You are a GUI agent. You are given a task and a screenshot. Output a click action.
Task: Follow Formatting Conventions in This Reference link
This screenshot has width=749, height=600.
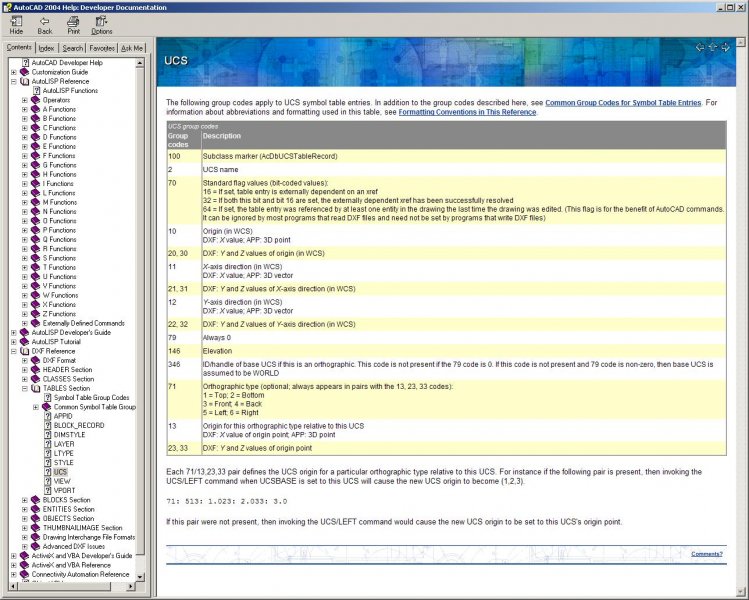pyautogui.click(x=467, y=112)
